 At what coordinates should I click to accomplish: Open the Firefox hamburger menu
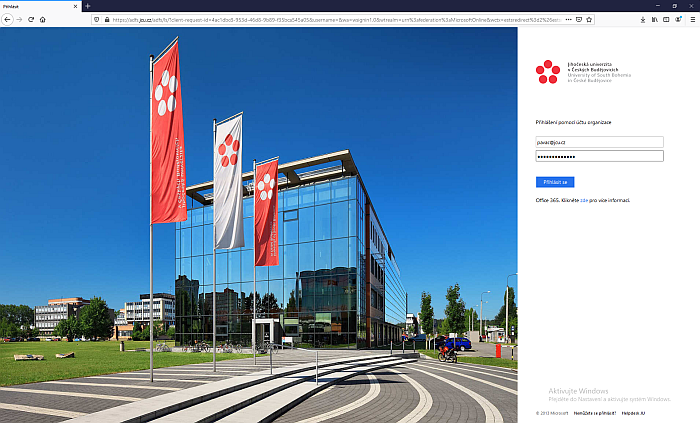[x=693, y=20]
